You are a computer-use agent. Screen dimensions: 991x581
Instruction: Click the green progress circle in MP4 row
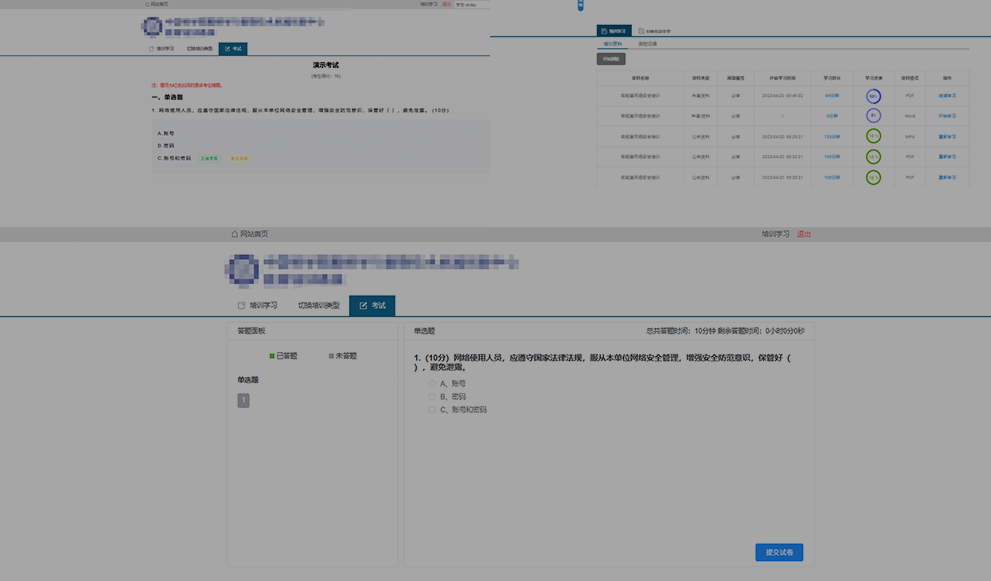pos(873,136)
